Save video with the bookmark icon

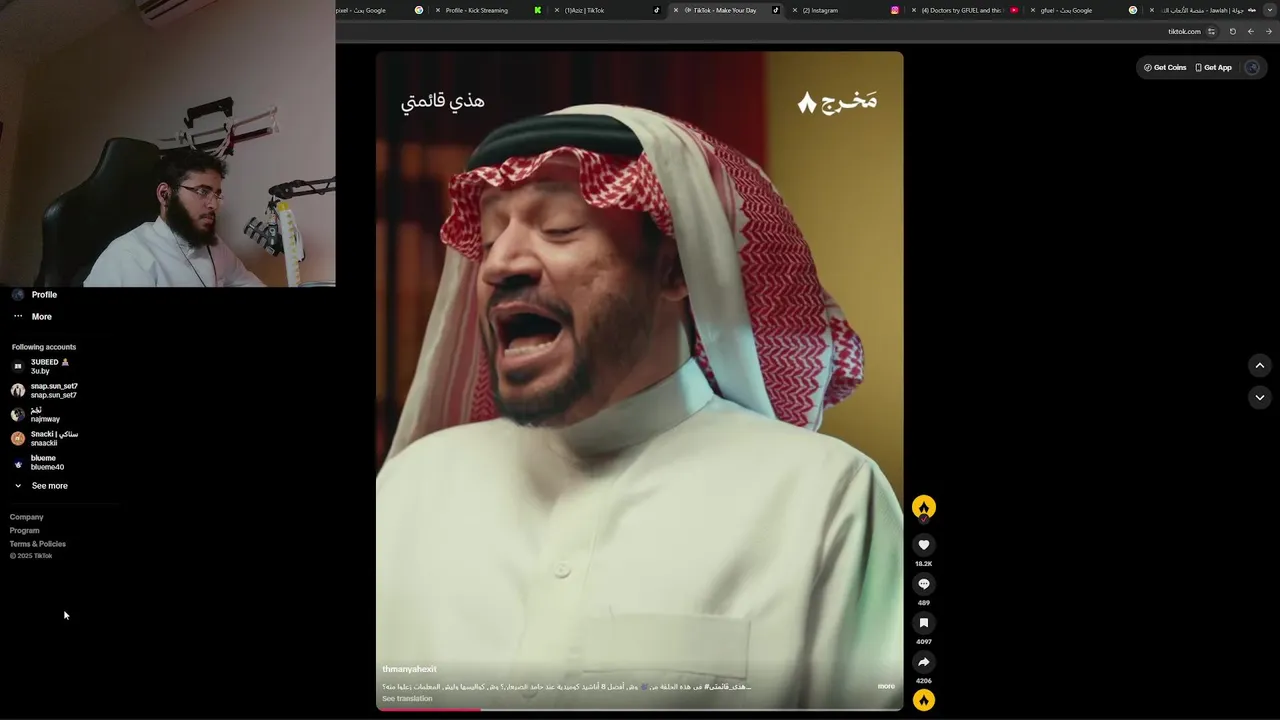924,623
